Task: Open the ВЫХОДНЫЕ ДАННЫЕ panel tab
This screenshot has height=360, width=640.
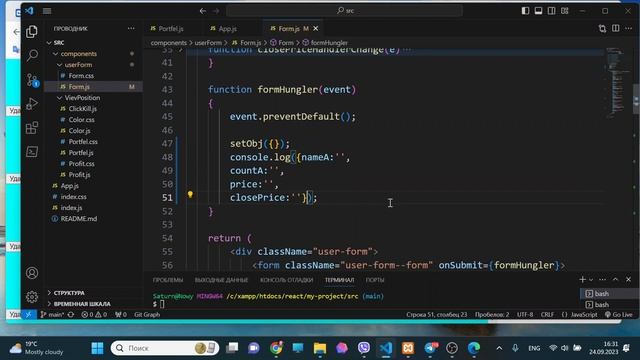Action: pyautogui.click(x=221, y=280)
